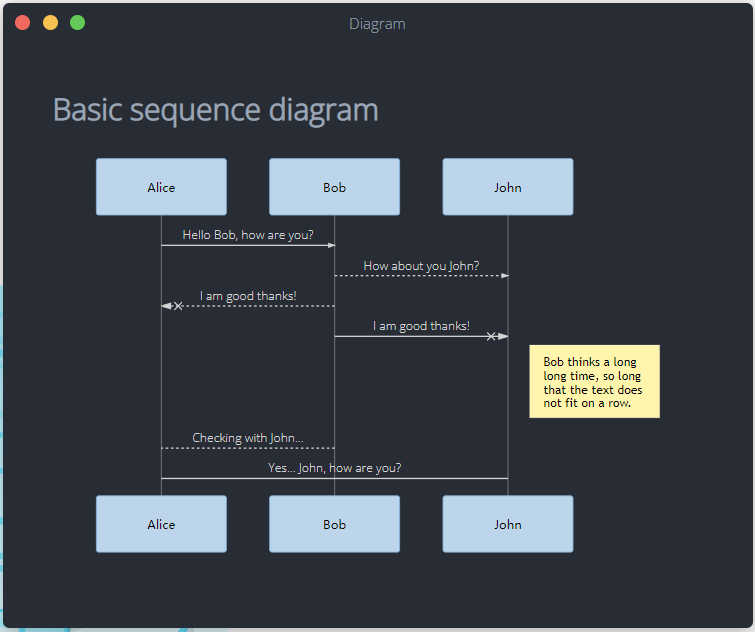This screenshot has height=632, width=755.
Task: Click the red close window button
Action: point(23,23)
